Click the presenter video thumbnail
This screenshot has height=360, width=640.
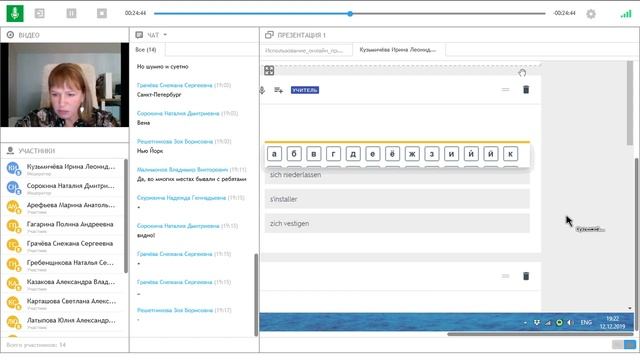coord(64,85)
